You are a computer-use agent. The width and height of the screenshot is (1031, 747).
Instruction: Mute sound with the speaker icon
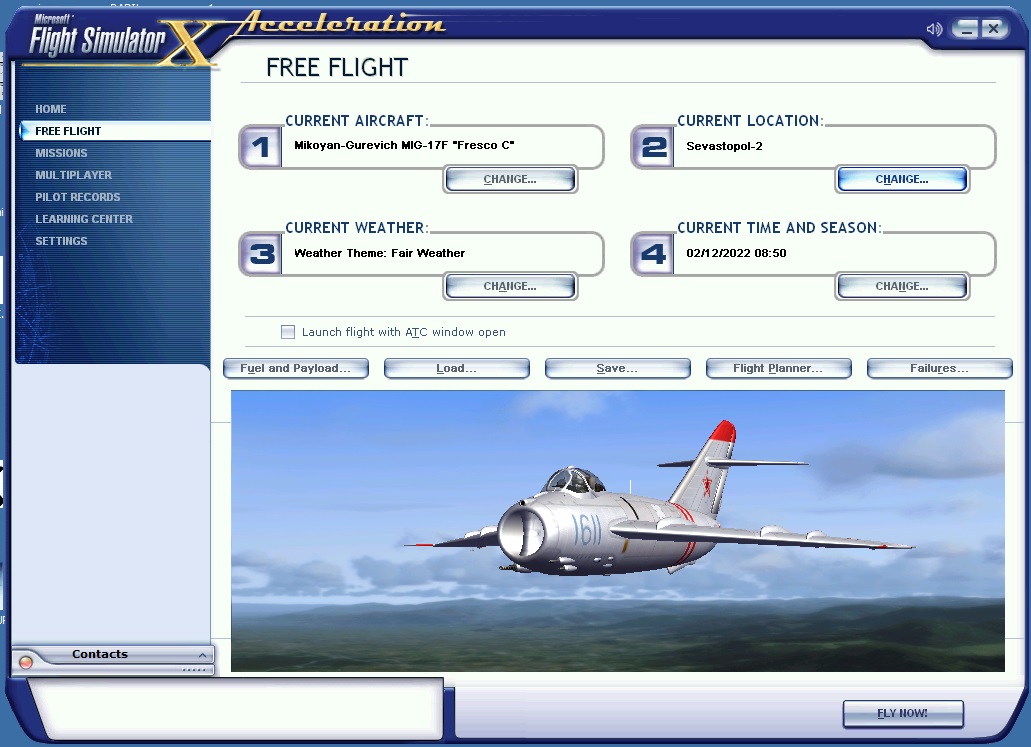point(934,29)
